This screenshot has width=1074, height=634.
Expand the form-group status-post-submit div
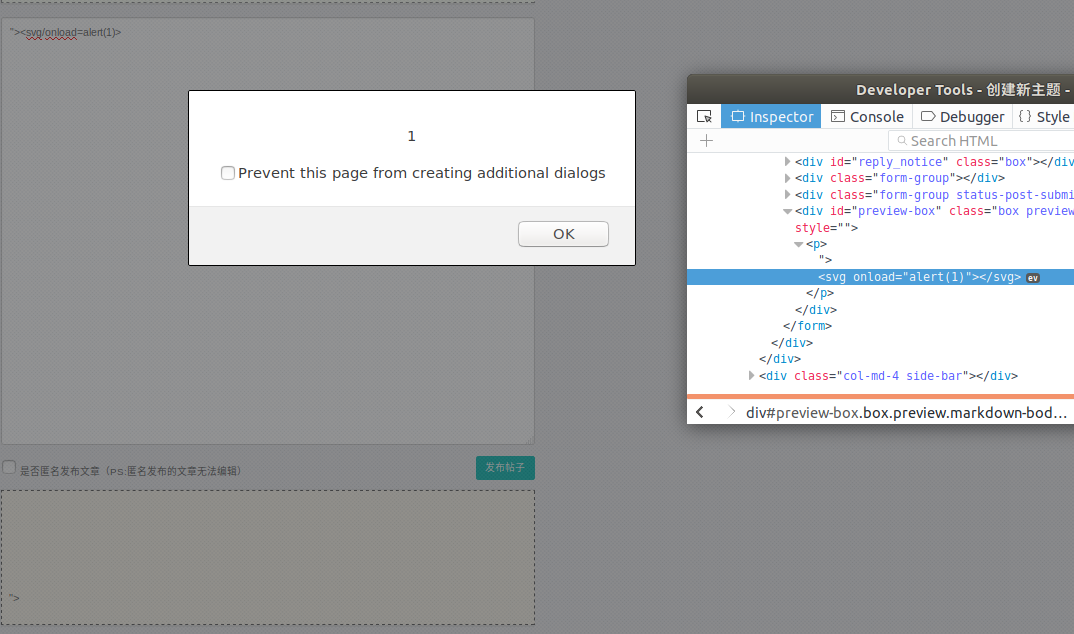(788, 195)
